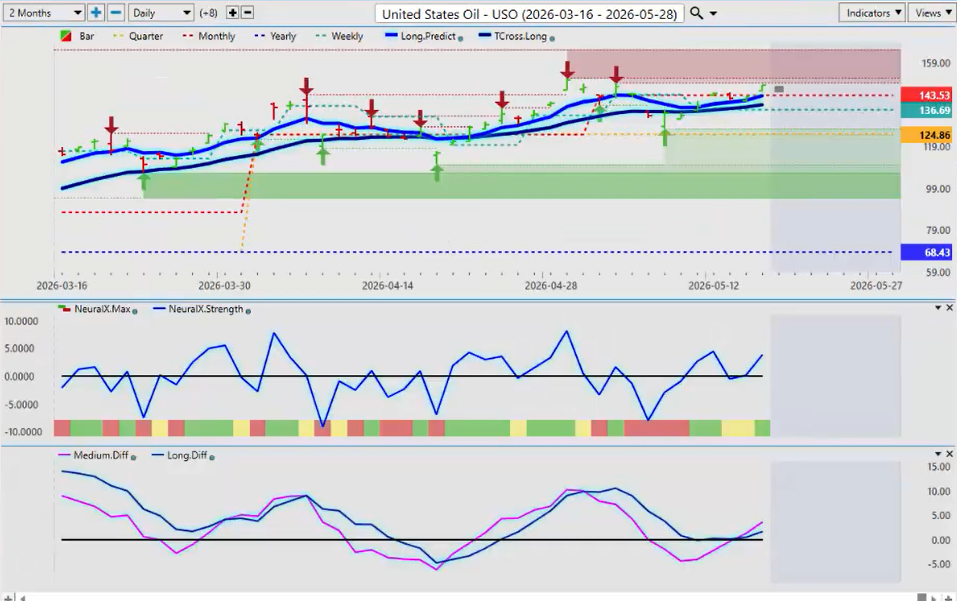Click the 2026-05-27 date axis label
The image size is (957, 601).
click(x=876, y=286)
